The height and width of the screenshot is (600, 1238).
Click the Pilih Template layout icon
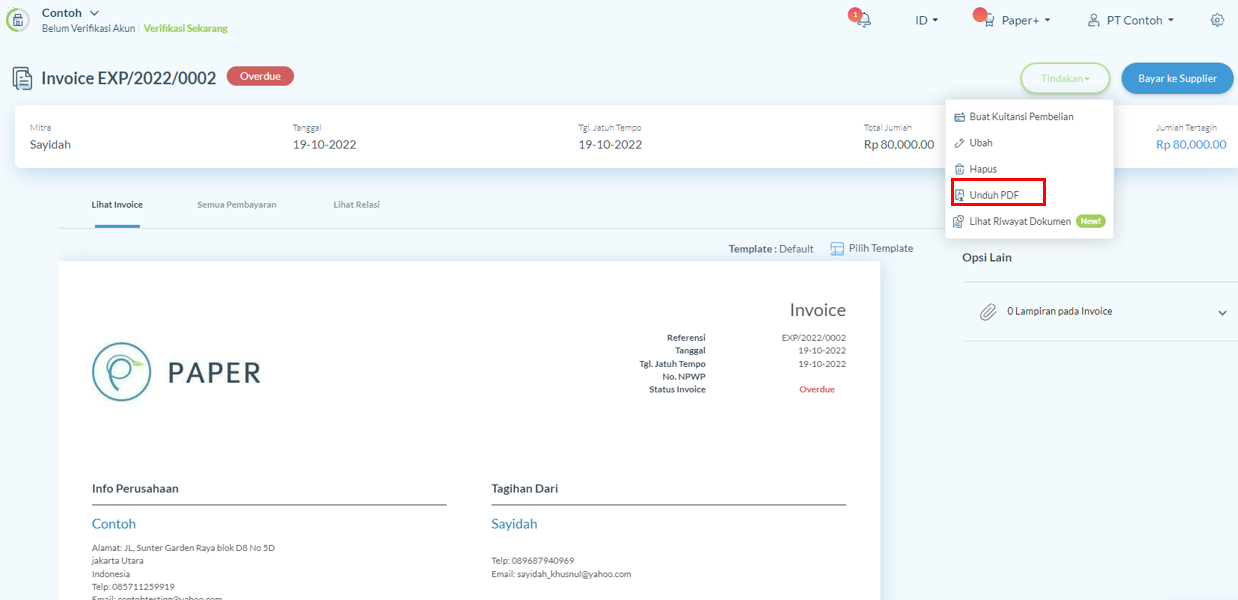(x=837, y=249)
